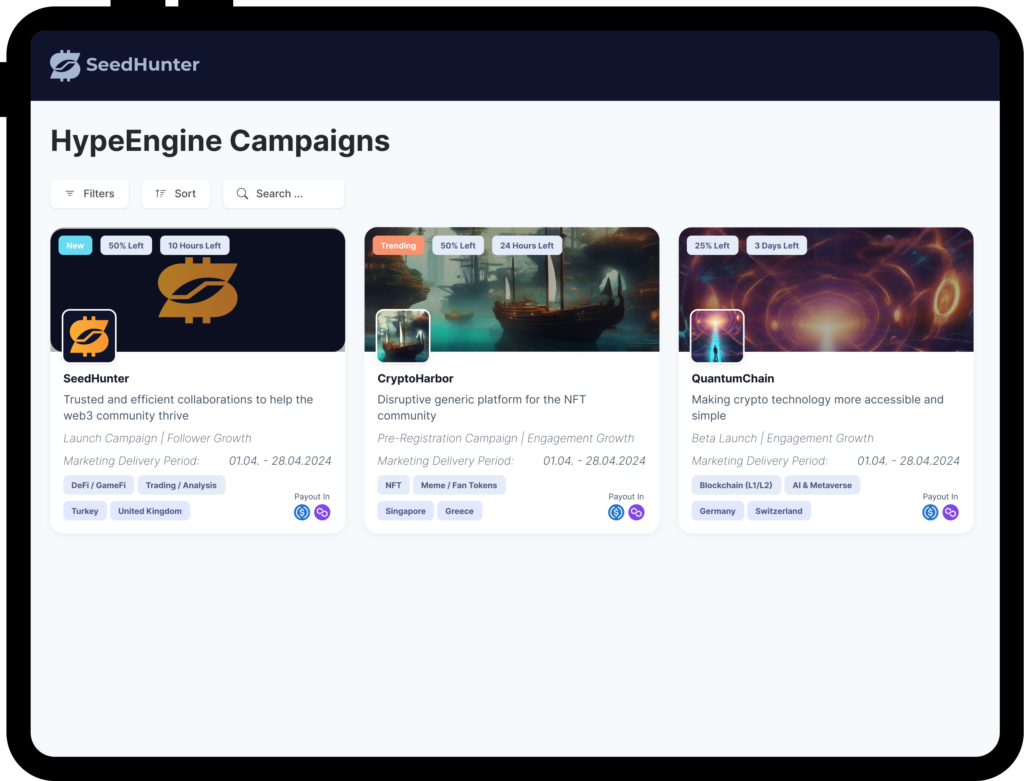Image resolution: width=1024 pixels, height=781 pixels.
Task: Click the Trending badge on CryptoHarbor card
Action: [398, 246]
